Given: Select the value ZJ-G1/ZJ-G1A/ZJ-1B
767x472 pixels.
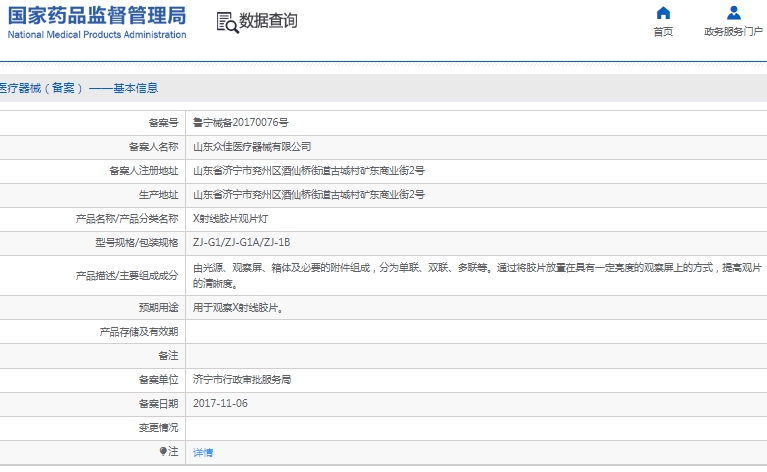Looking at the screenshot, I should [x=242, y=243].
